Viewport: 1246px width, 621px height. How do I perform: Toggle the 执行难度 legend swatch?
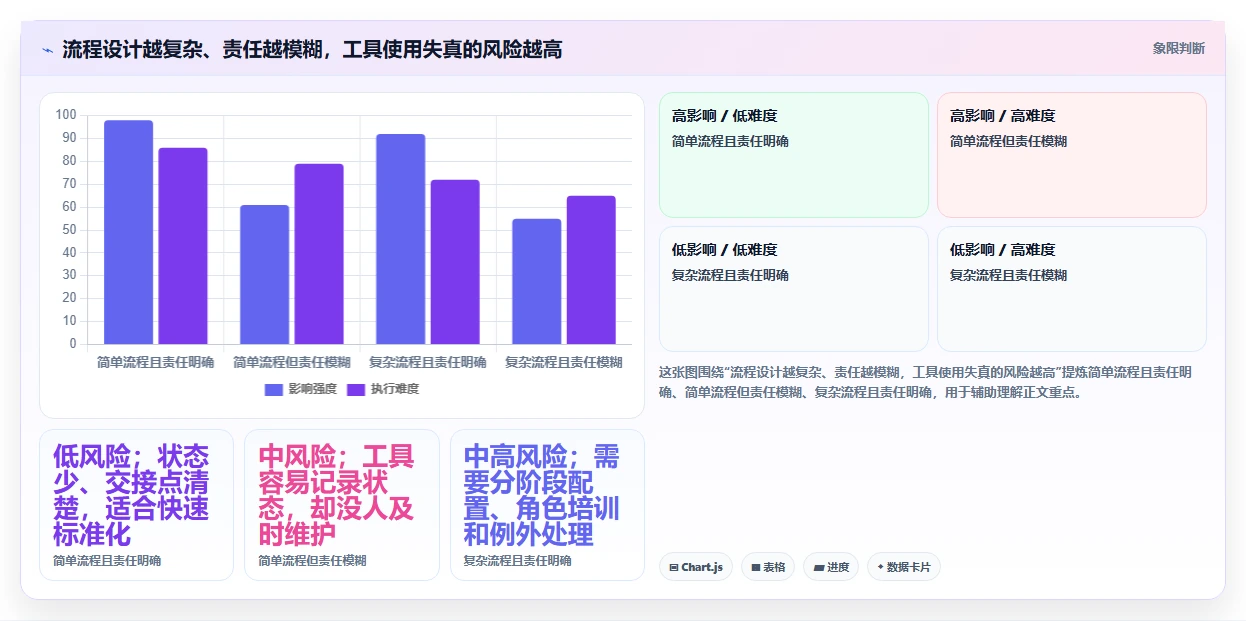tap(356, 389)
